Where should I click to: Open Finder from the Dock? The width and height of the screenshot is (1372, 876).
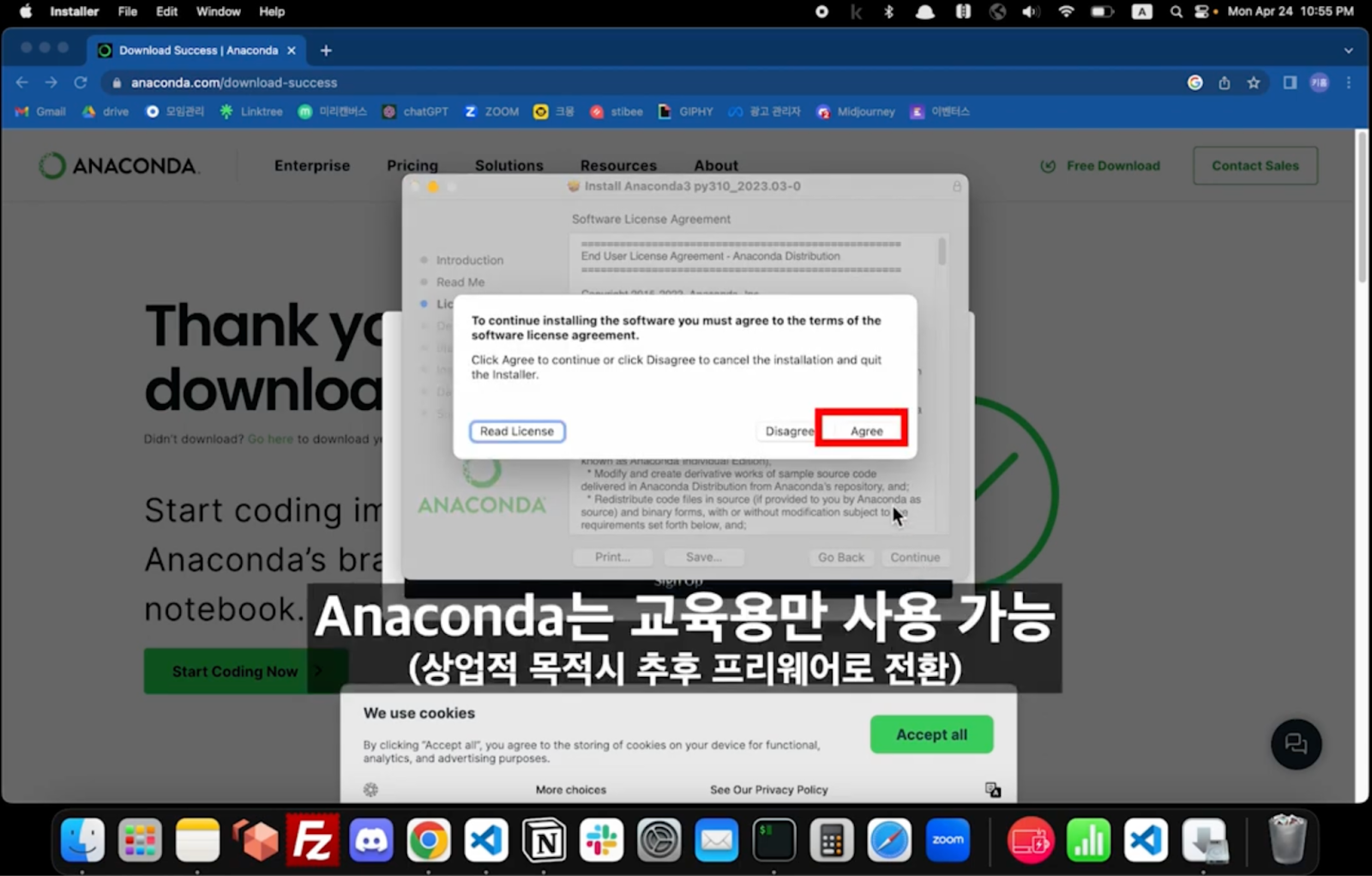click(x=83, y=839)
